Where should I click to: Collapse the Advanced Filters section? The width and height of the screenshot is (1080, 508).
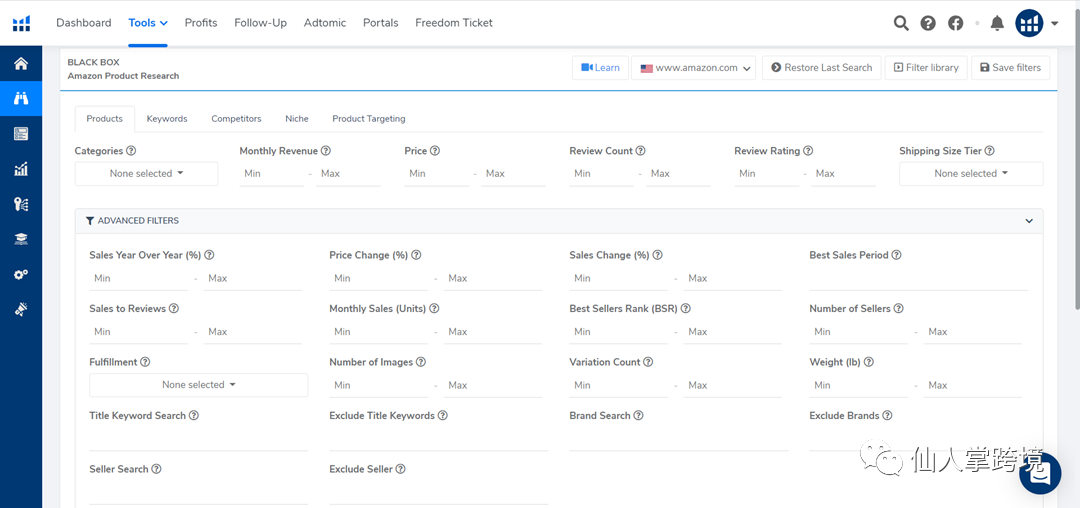point(1029,221)
